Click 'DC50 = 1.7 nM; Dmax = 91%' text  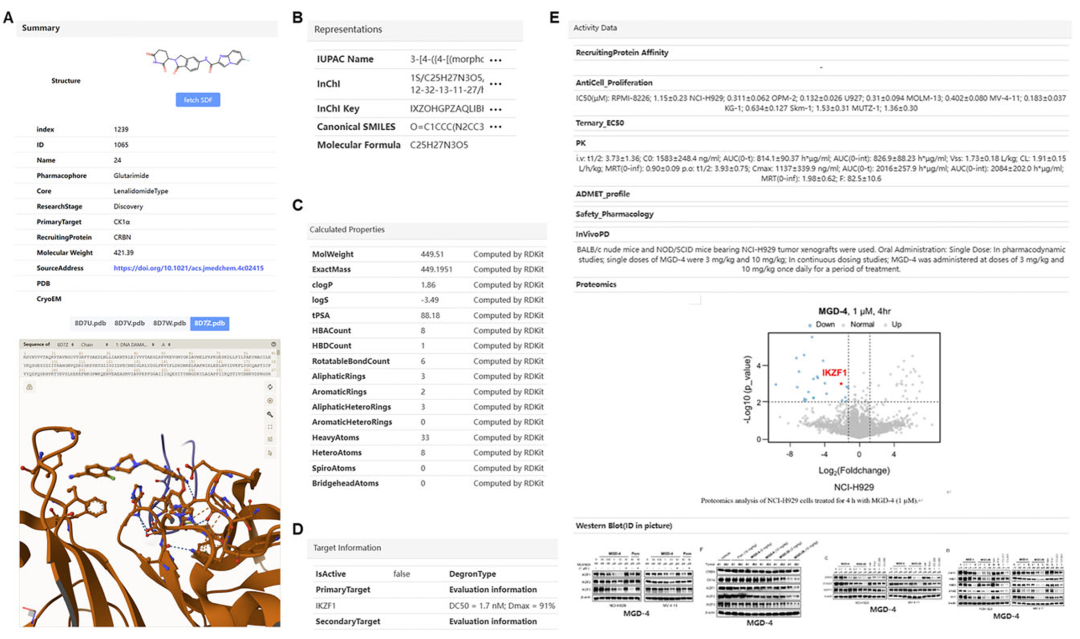[501, 606]
